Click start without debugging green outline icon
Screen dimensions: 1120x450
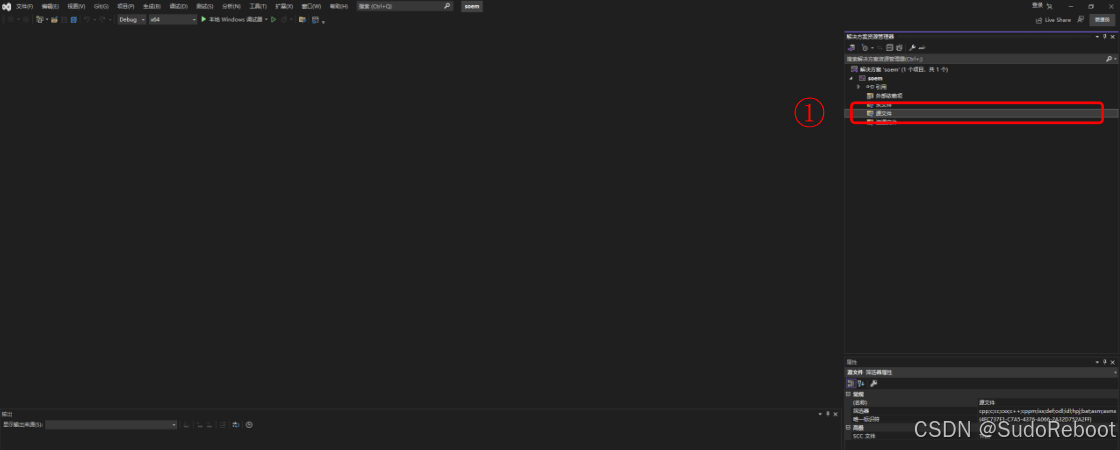click(274, 19)
